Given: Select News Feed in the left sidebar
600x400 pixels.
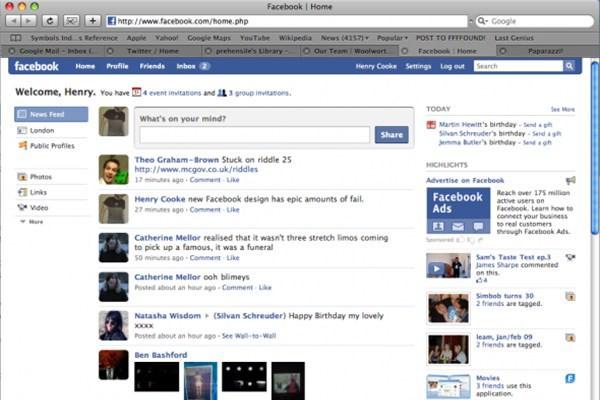Looking at the screenshot, I should 51,114.
